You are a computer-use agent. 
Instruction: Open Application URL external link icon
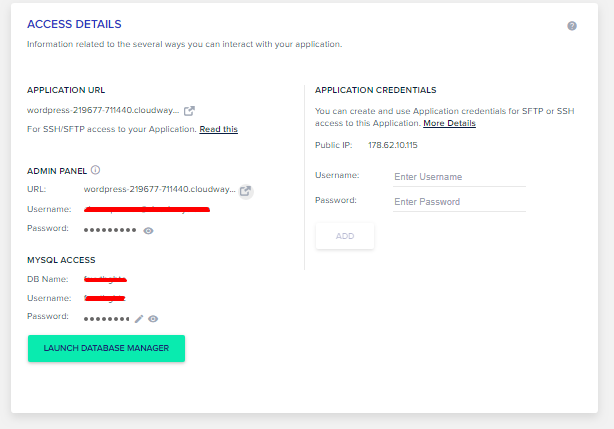pos(189,111)
